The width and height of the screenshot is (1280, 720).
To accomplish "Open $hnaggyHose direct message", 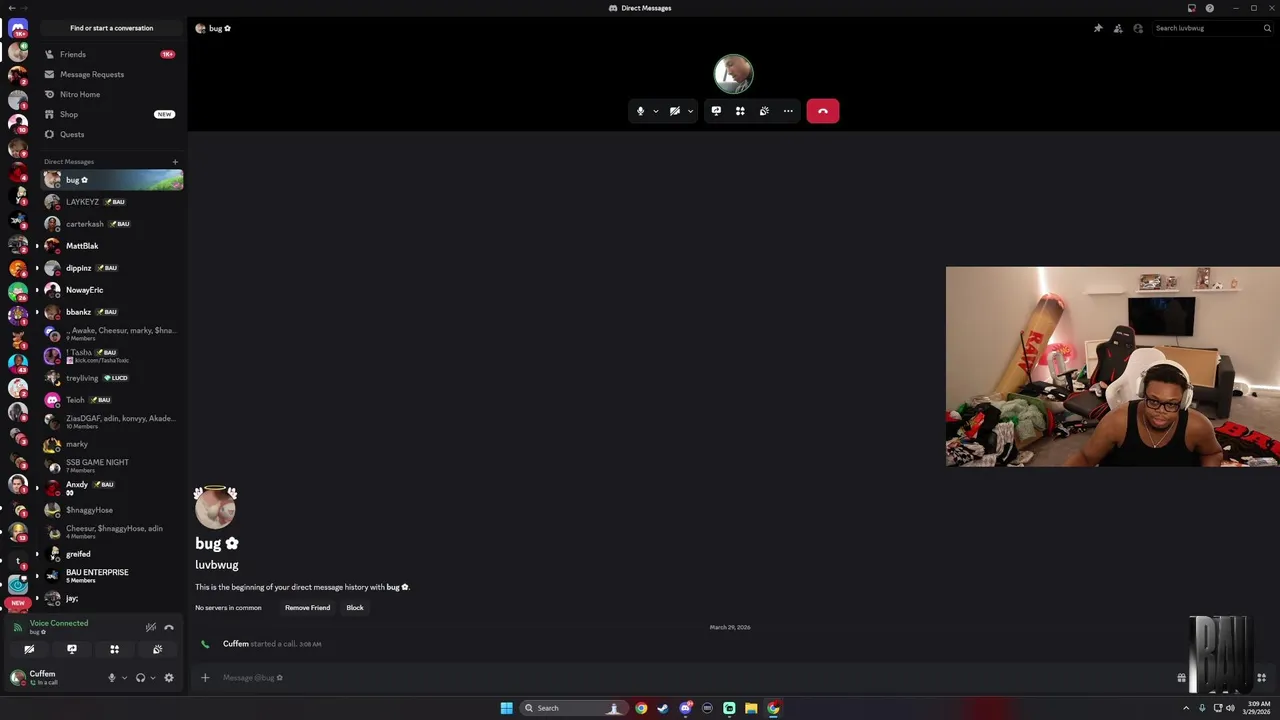I will 111,510.
